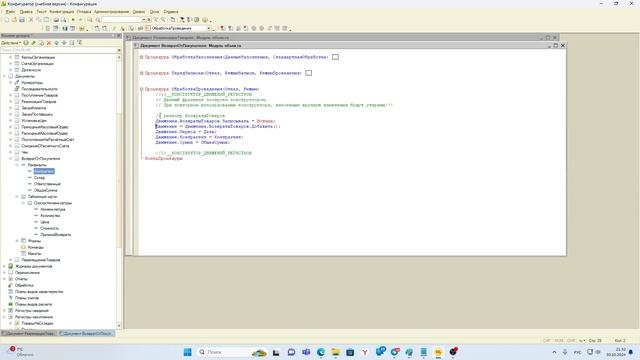Click the edit pencil icon in configuration panel
The width and height of the screenshot is (640, 360).
33,43
